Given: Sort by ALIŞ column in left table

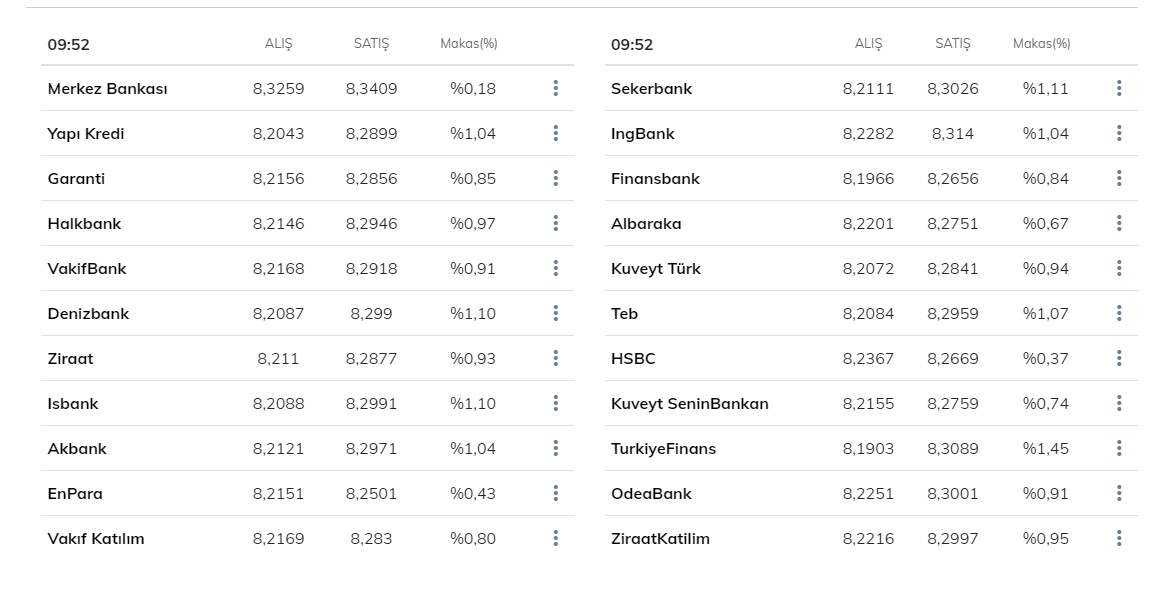Looking at the screenshot, I should tap(278, 44).
